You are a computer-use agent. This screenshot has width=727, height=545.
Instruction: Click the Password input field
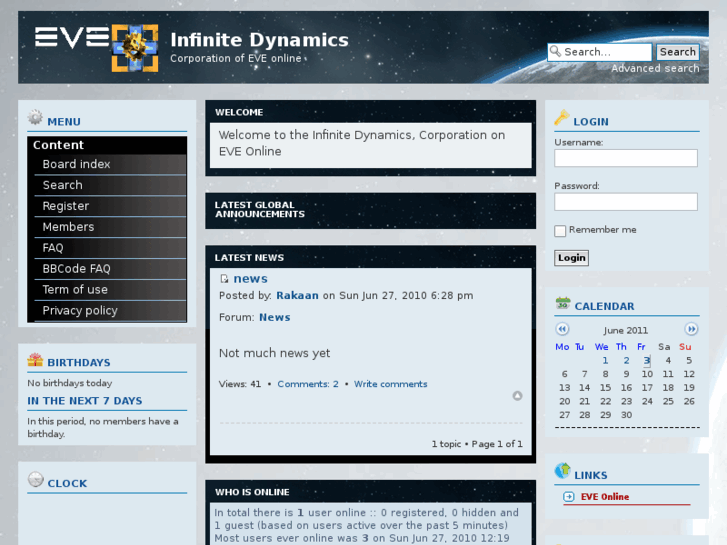tap(625, 202)
